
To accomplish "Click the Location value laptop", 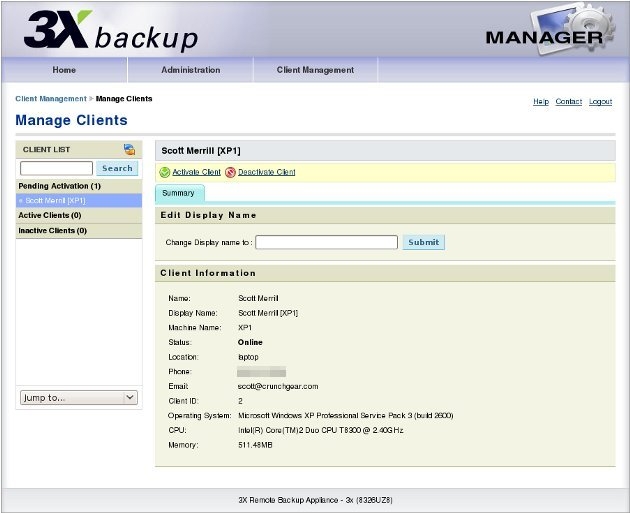I will click(248, 357).
